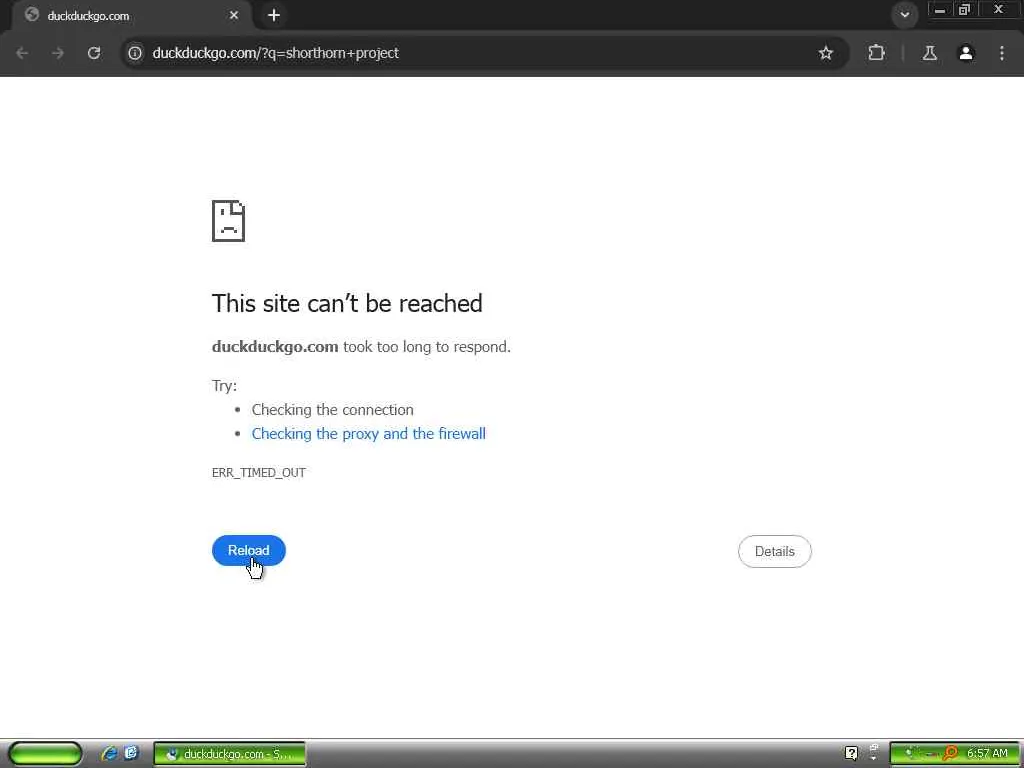Open Chrome's three-dot menu
1024x768 pixels.
[1002, 53]
